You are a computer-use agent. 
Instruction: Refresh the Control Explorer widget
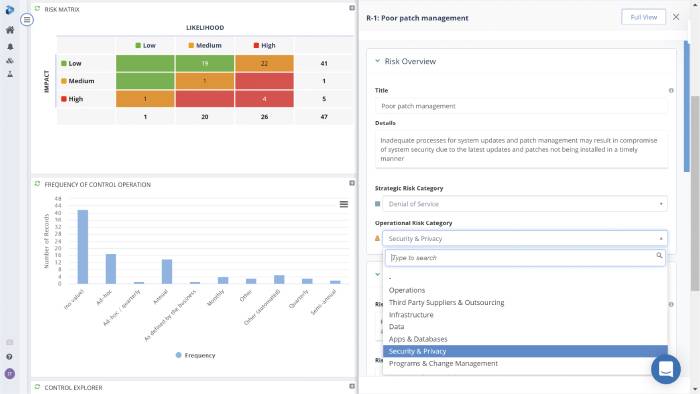point(38,387)
